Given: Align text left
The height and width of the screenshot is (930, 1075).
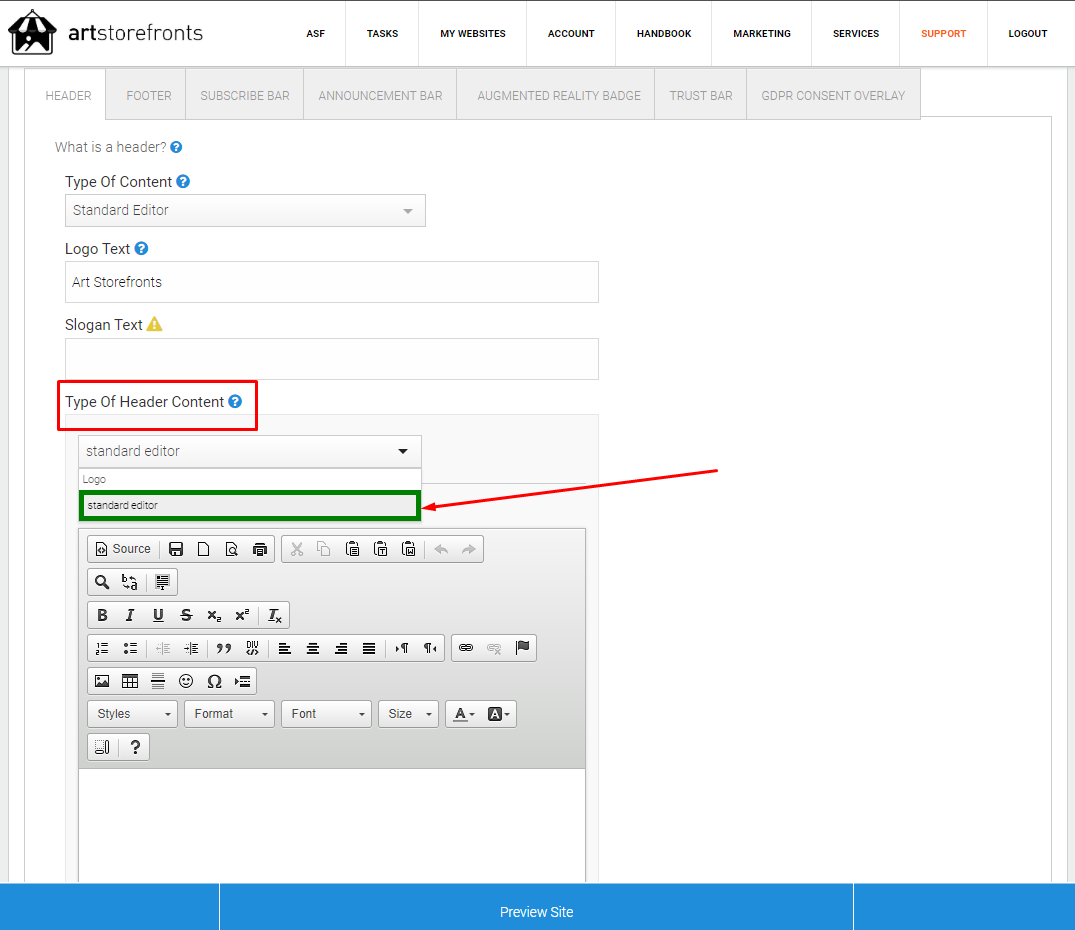Looking at the screenshot, I should (x=285, y=648).
